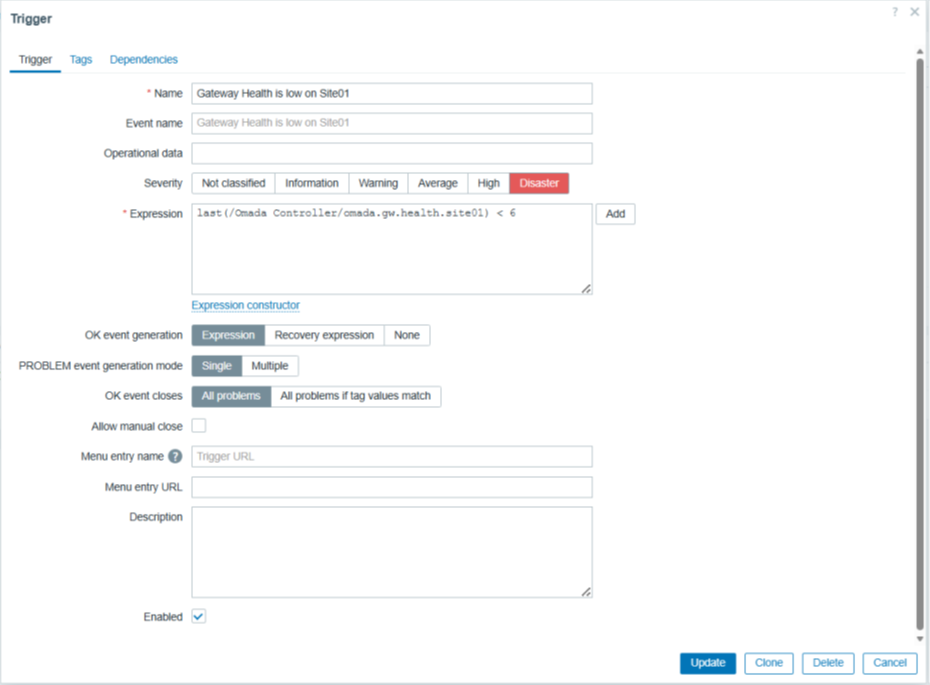Select High severity level

tap(488, 183)
